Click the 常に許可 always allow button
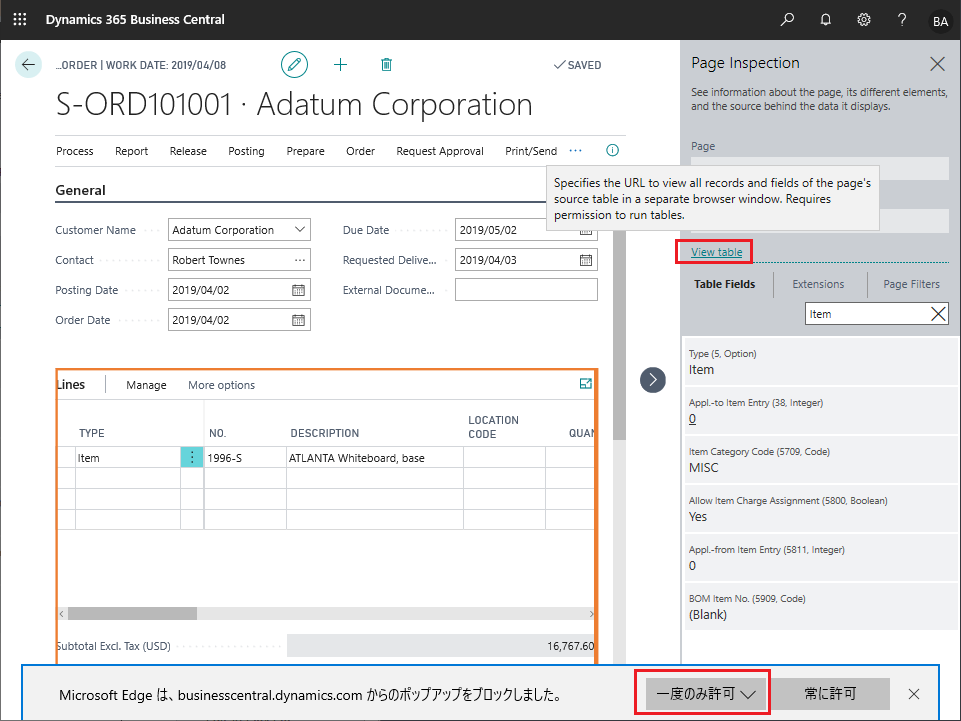The image size is (961, 721). click(830, 694)
